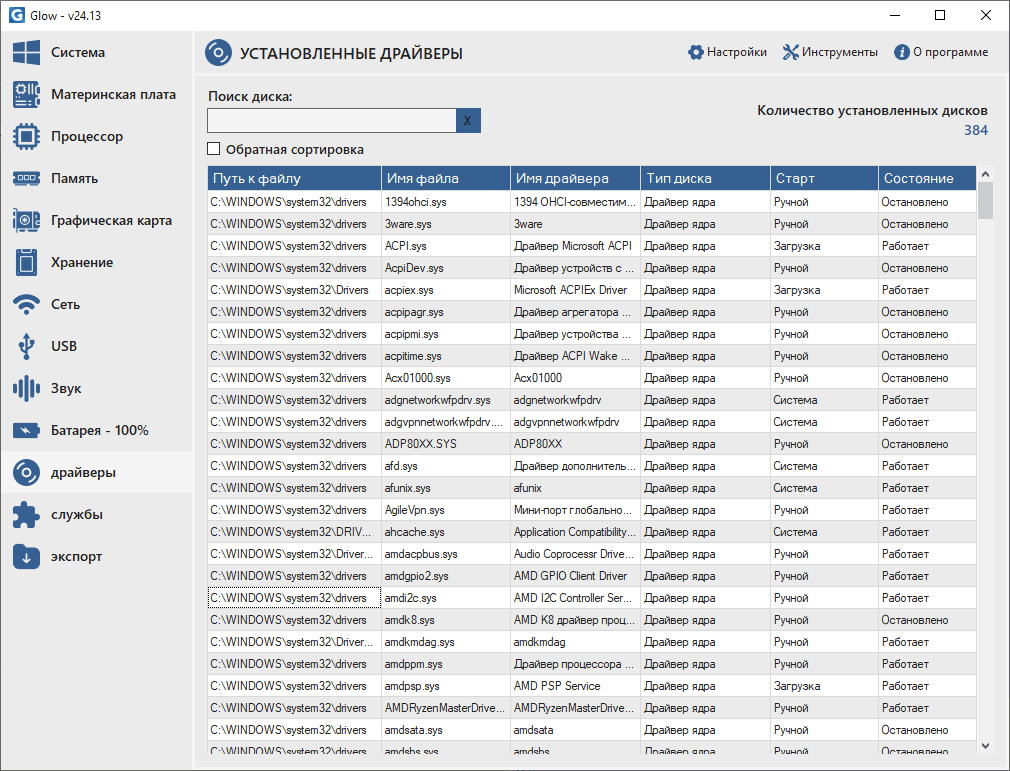Open the Система section icon
This screenshot has width=1010, height=771.
pyautogui.click(x=26, y=53)
